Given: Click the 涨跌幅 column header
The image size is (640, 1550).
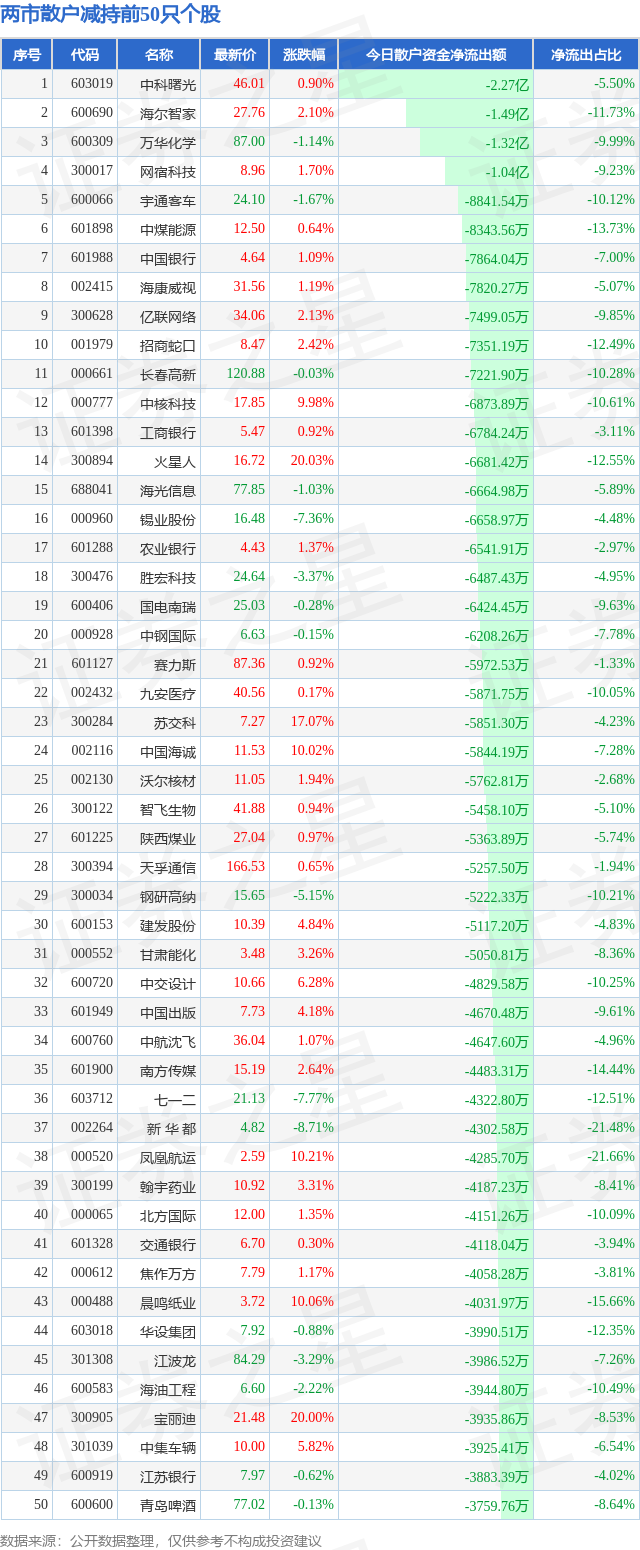Looking at the screenshot, I should coord(303,54).
